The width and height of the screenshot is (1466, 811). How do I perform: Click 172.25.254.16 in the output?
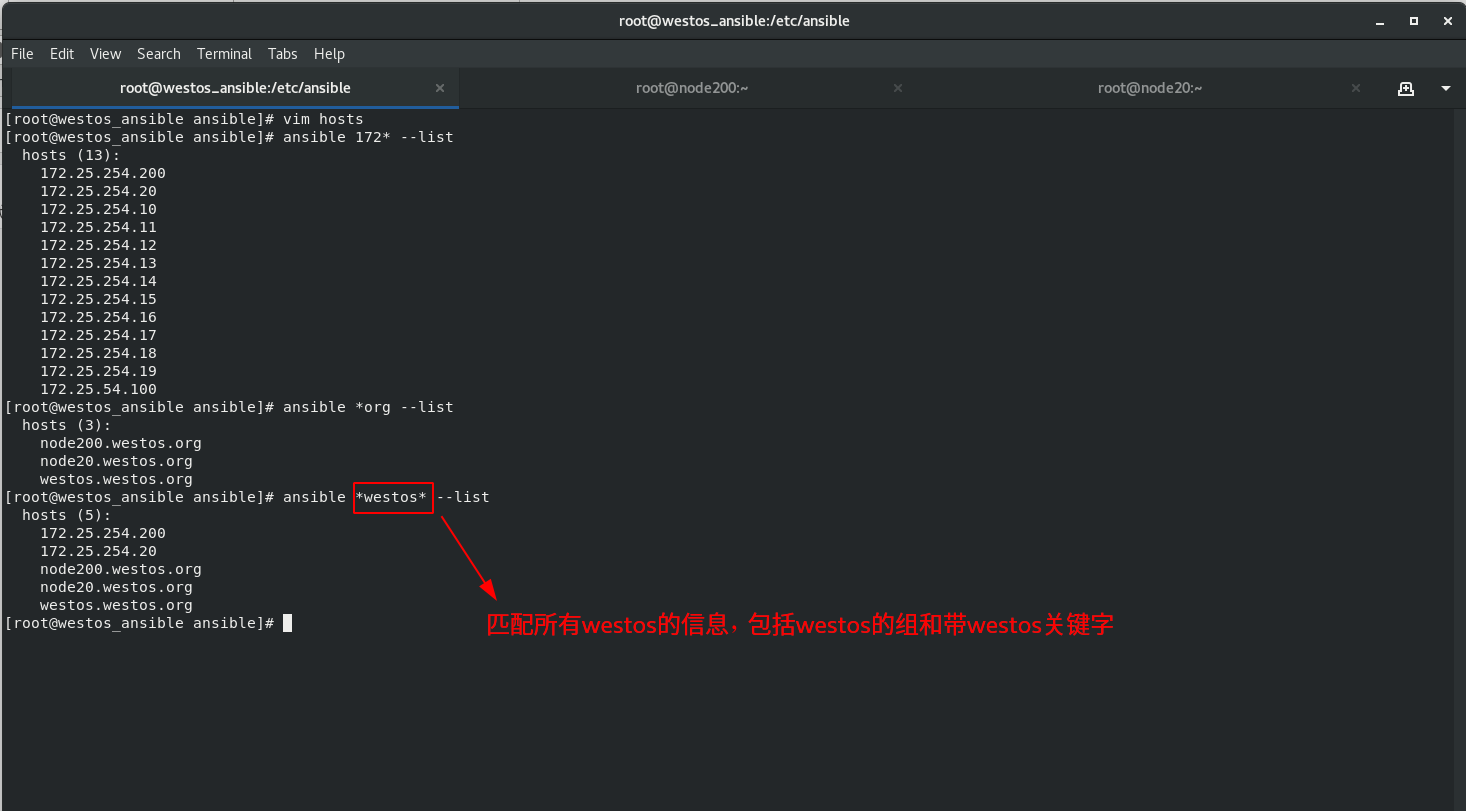pyautogui.click(x=98, y=317)
